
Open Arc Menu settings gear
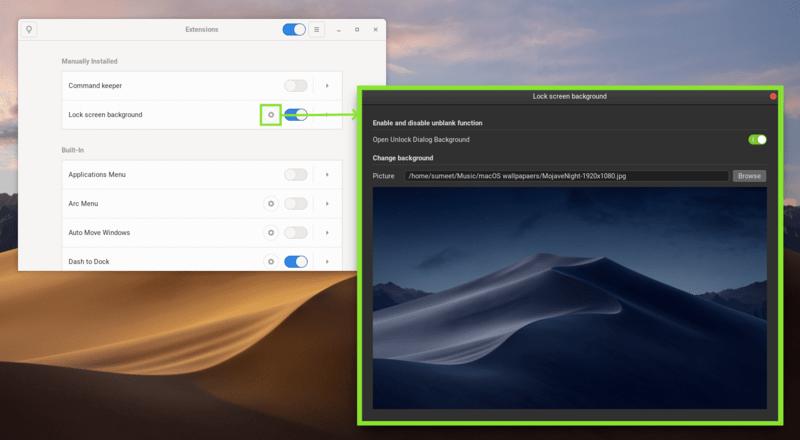(270, 204)
